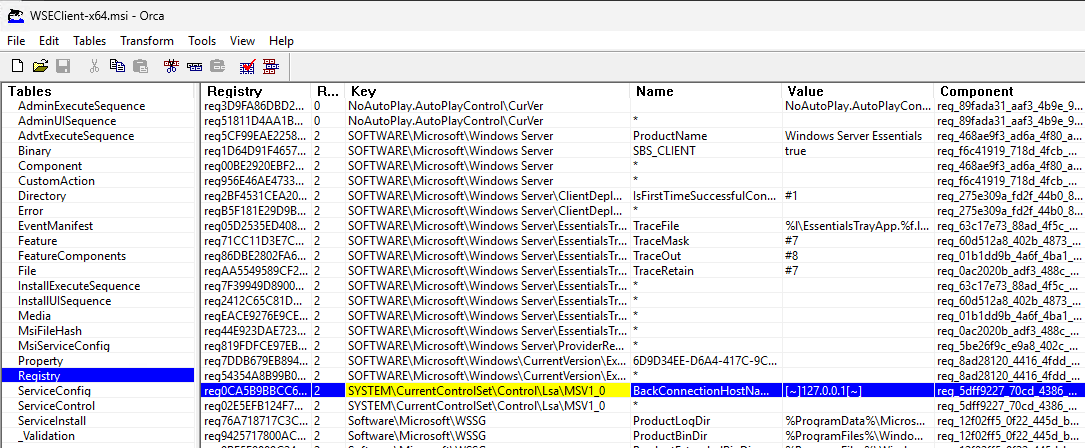Select the ServiceInstall table

pyautogui.click(x=52, y=421)
